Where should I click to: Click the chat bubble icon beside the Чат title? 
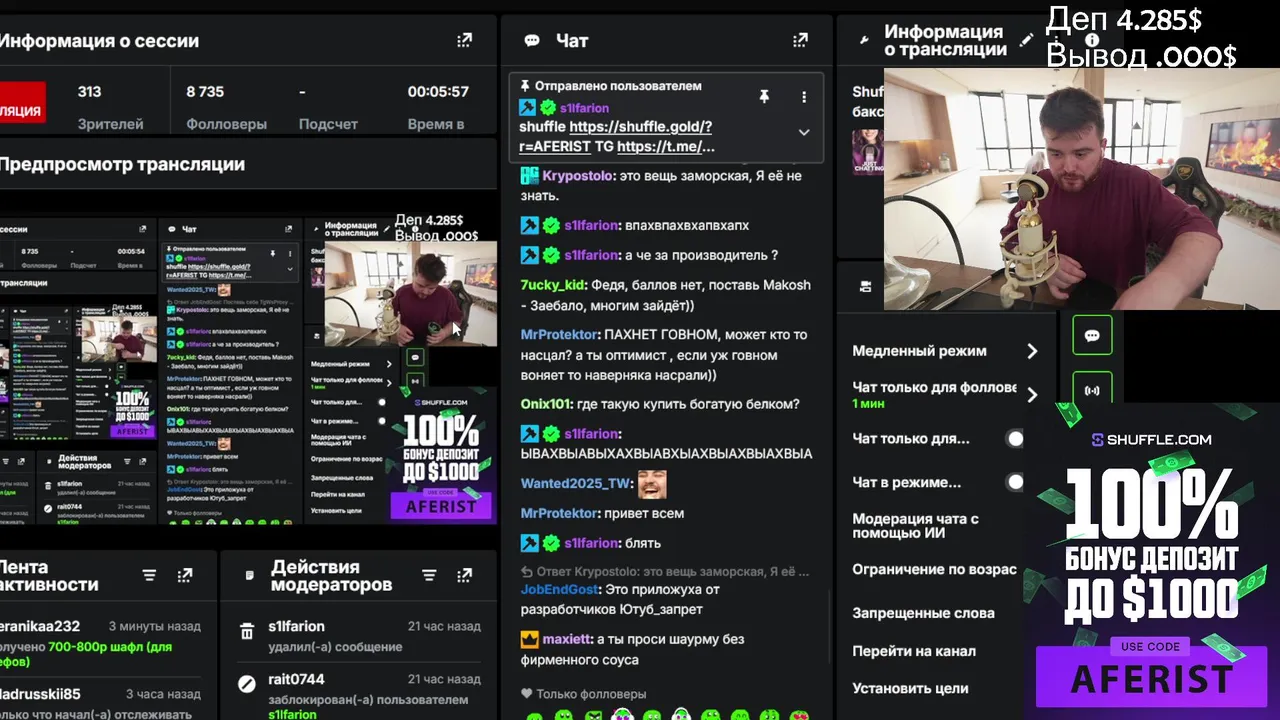(532, 41)
